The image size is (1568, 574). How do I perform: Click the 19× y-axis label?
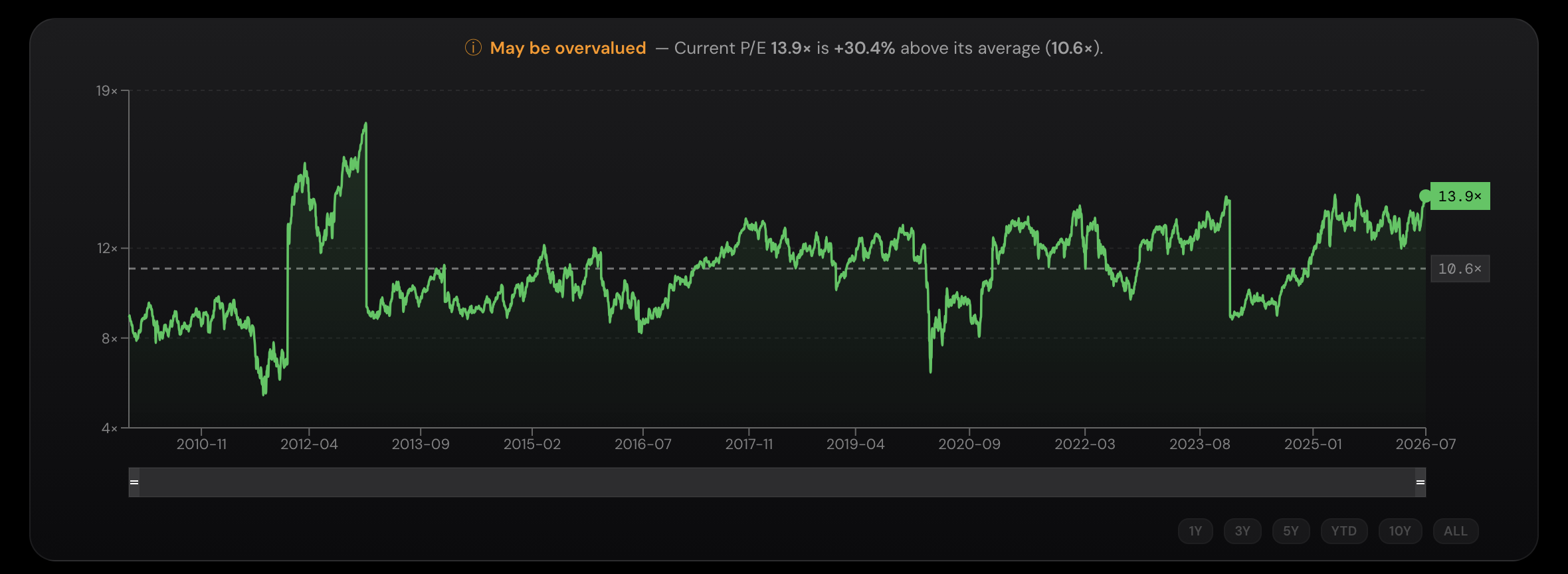107,90
